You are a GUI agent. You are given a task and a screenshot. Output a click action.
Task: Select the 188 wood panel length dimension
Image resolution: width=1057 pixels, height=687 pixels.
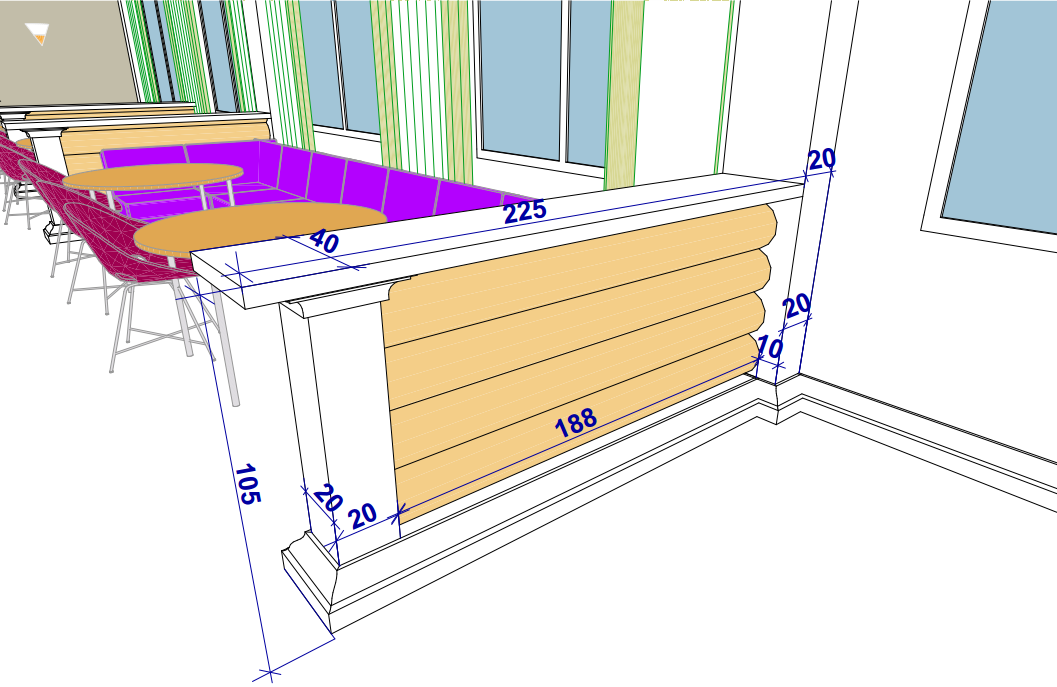(x=576, y=422)
